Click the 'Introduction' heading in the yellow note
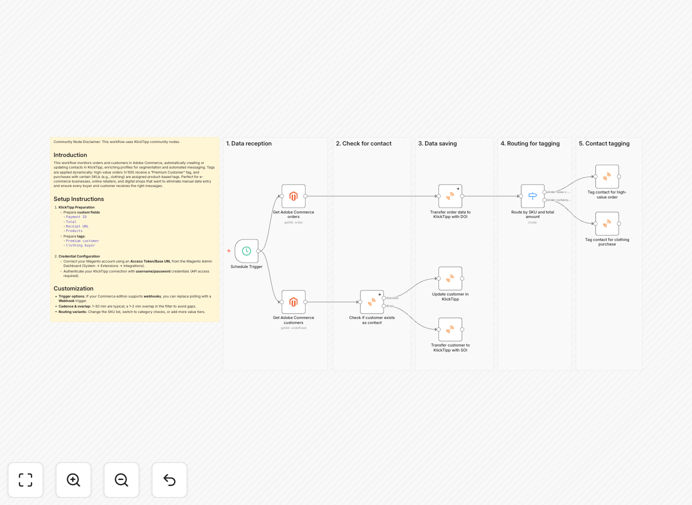The image size is (692, 505). (x=70, y=155)
